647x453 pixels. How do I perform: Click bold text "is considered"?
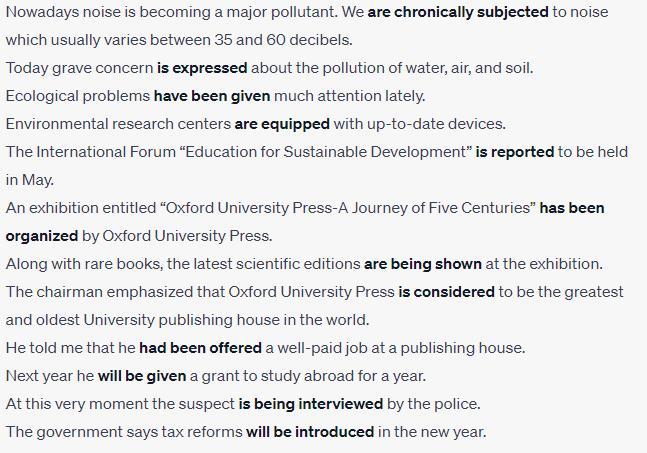point(446,292)
